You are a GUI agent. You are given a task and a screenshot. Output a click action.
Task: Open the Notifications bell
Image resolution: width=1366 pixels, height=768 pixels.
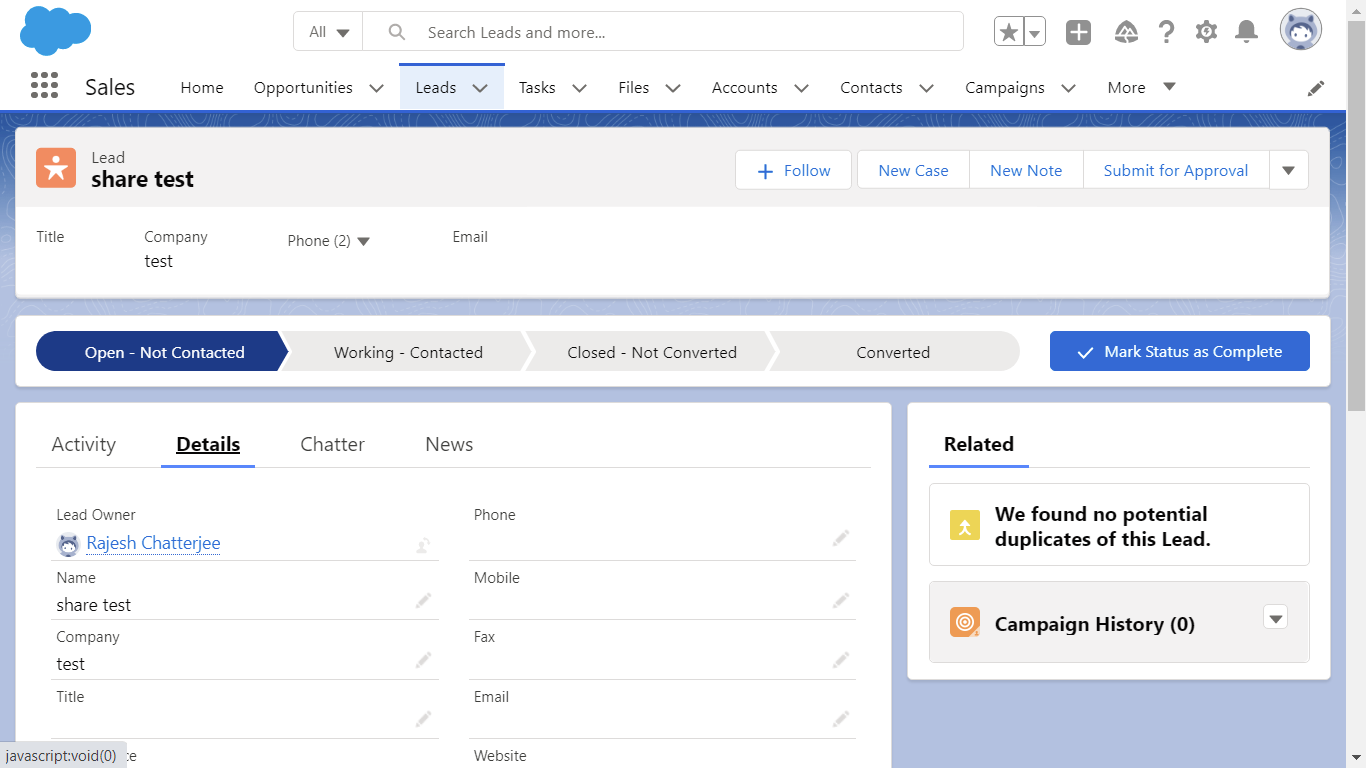[x=1246, y=32]
